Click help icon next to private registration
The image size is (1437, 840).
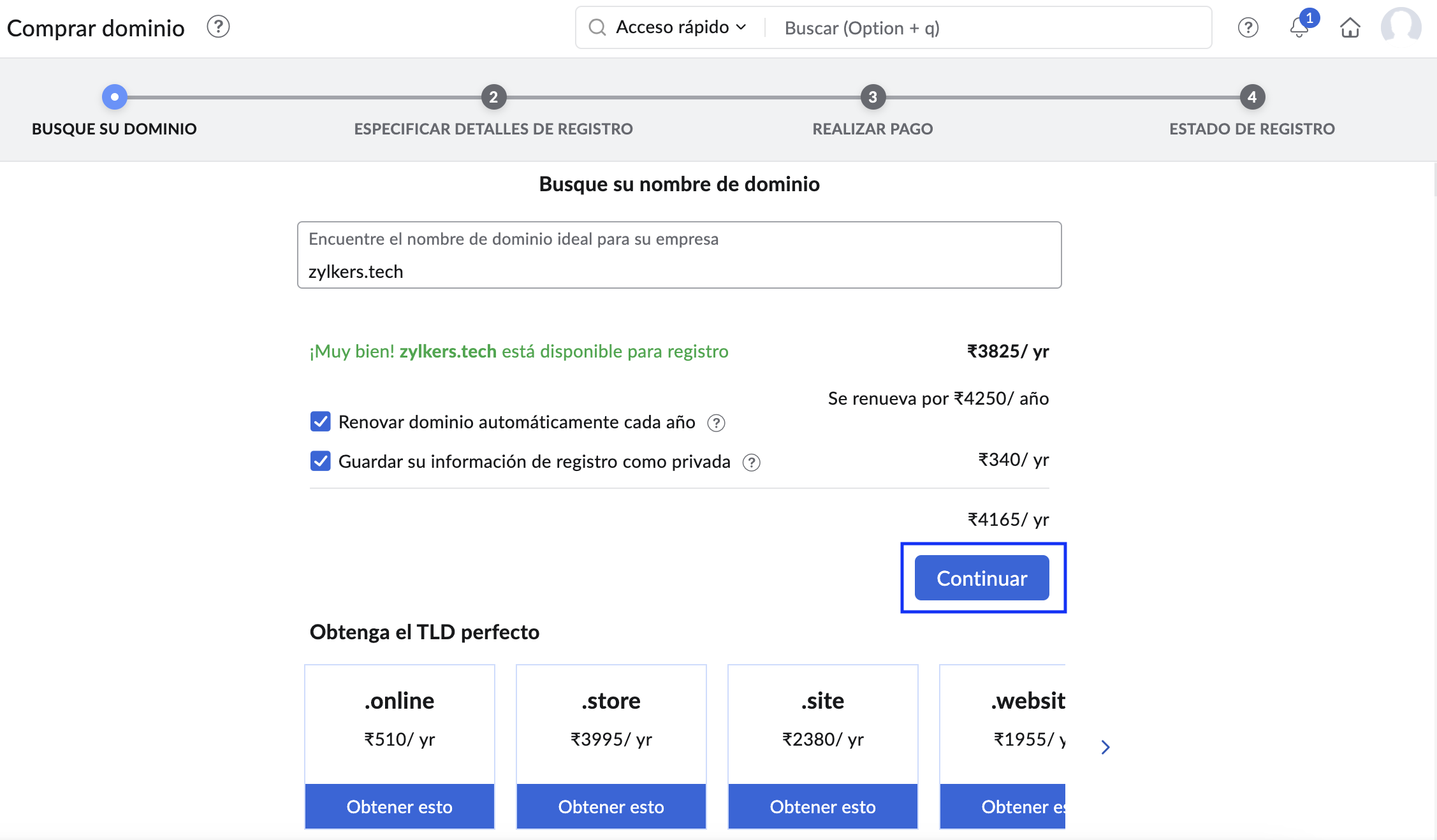(x=752, y=463)
